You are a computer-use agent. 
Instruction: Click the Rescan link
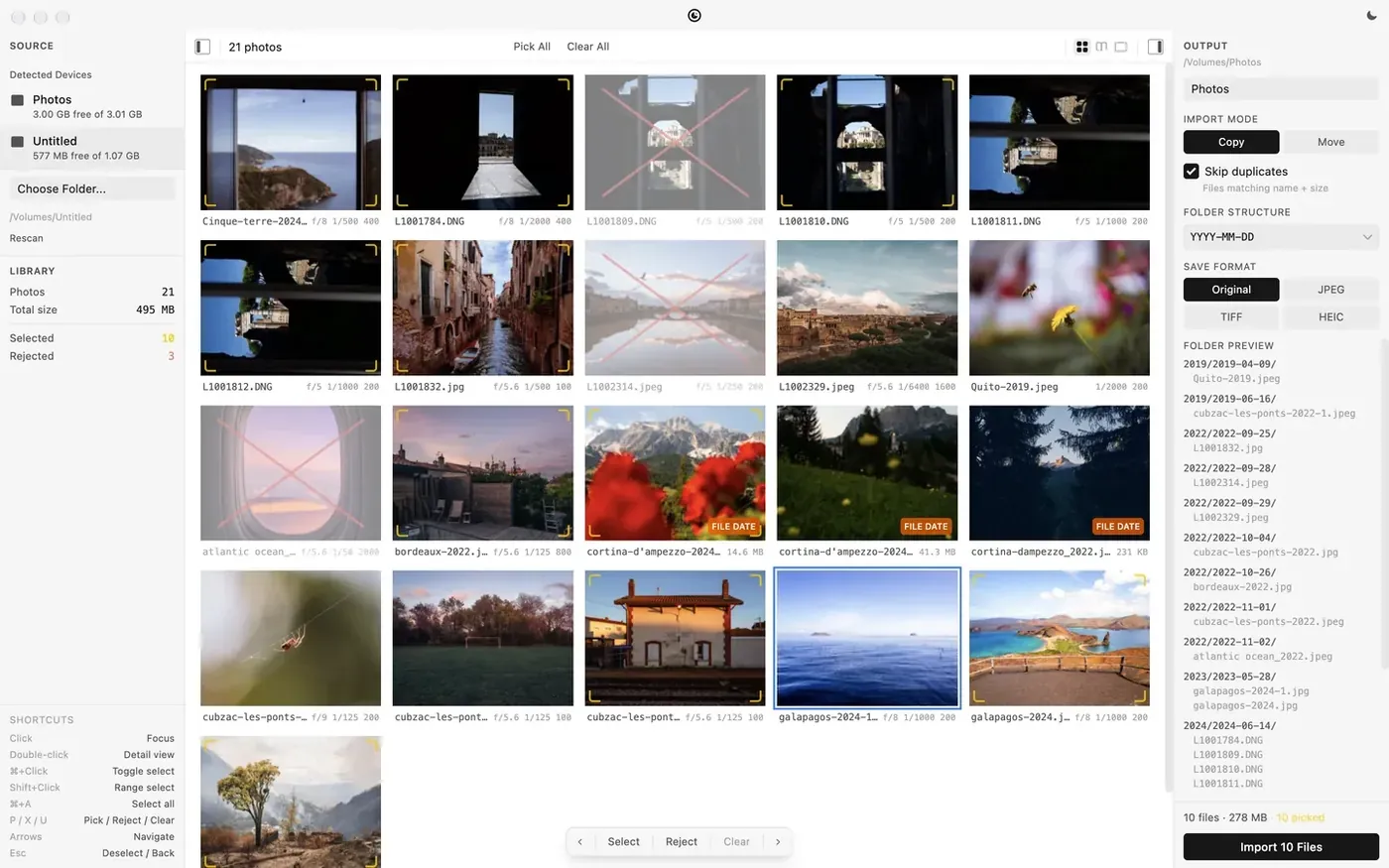(x=27, y=238)
